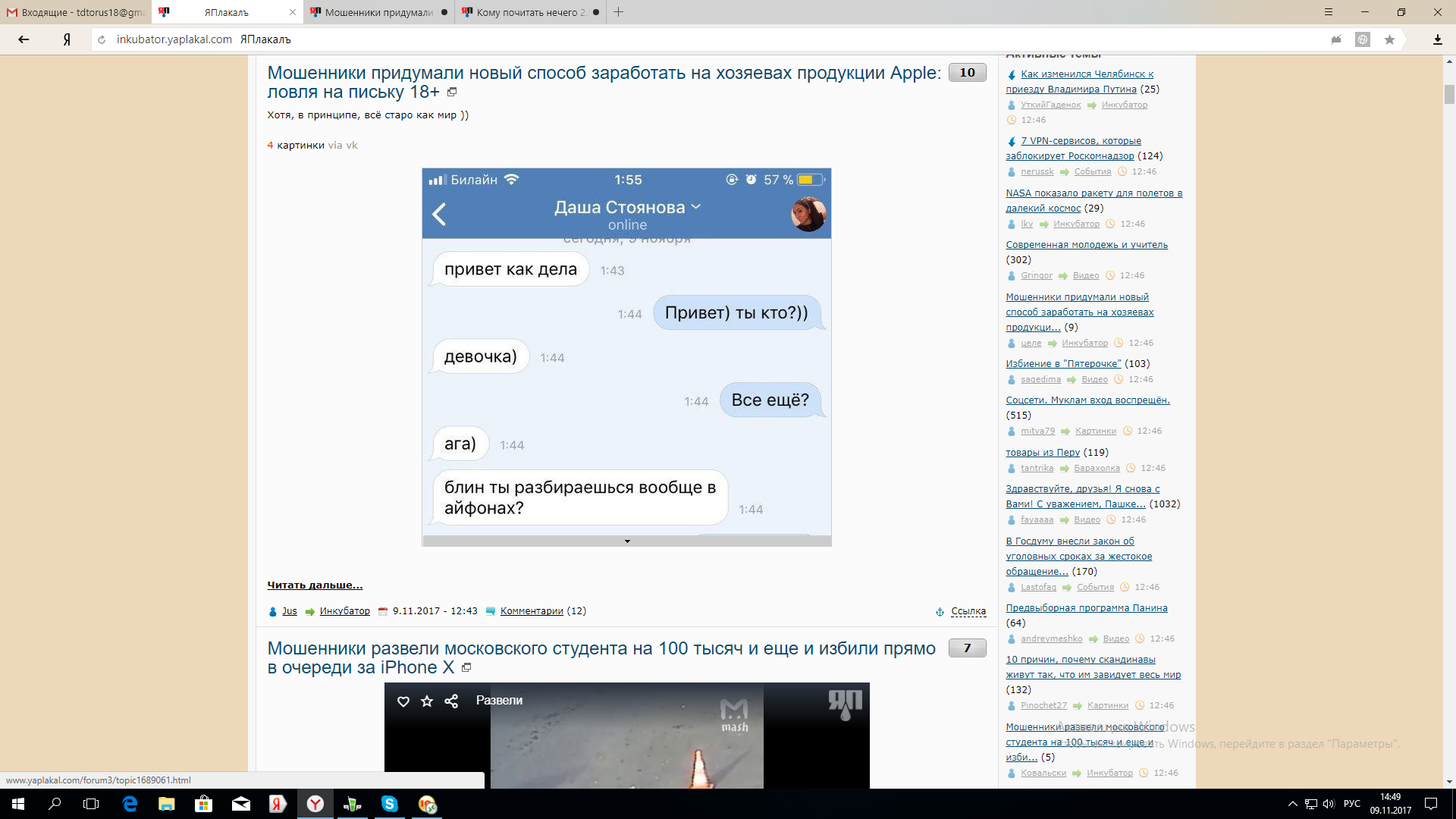The height and width of the screenshot is (819, 1456).
Task: Open Task View on the taskbar
Action: coord(91,804)
